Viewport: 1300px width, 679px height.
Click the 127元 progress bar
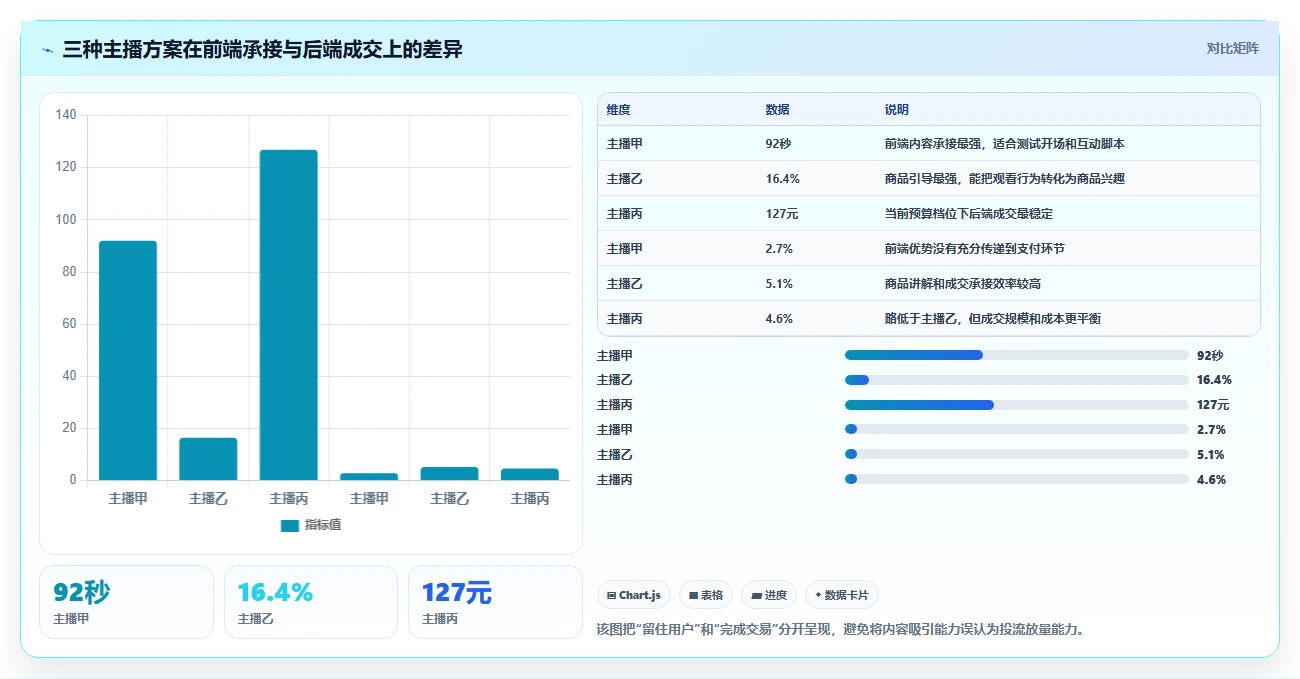pos(1017,405)
